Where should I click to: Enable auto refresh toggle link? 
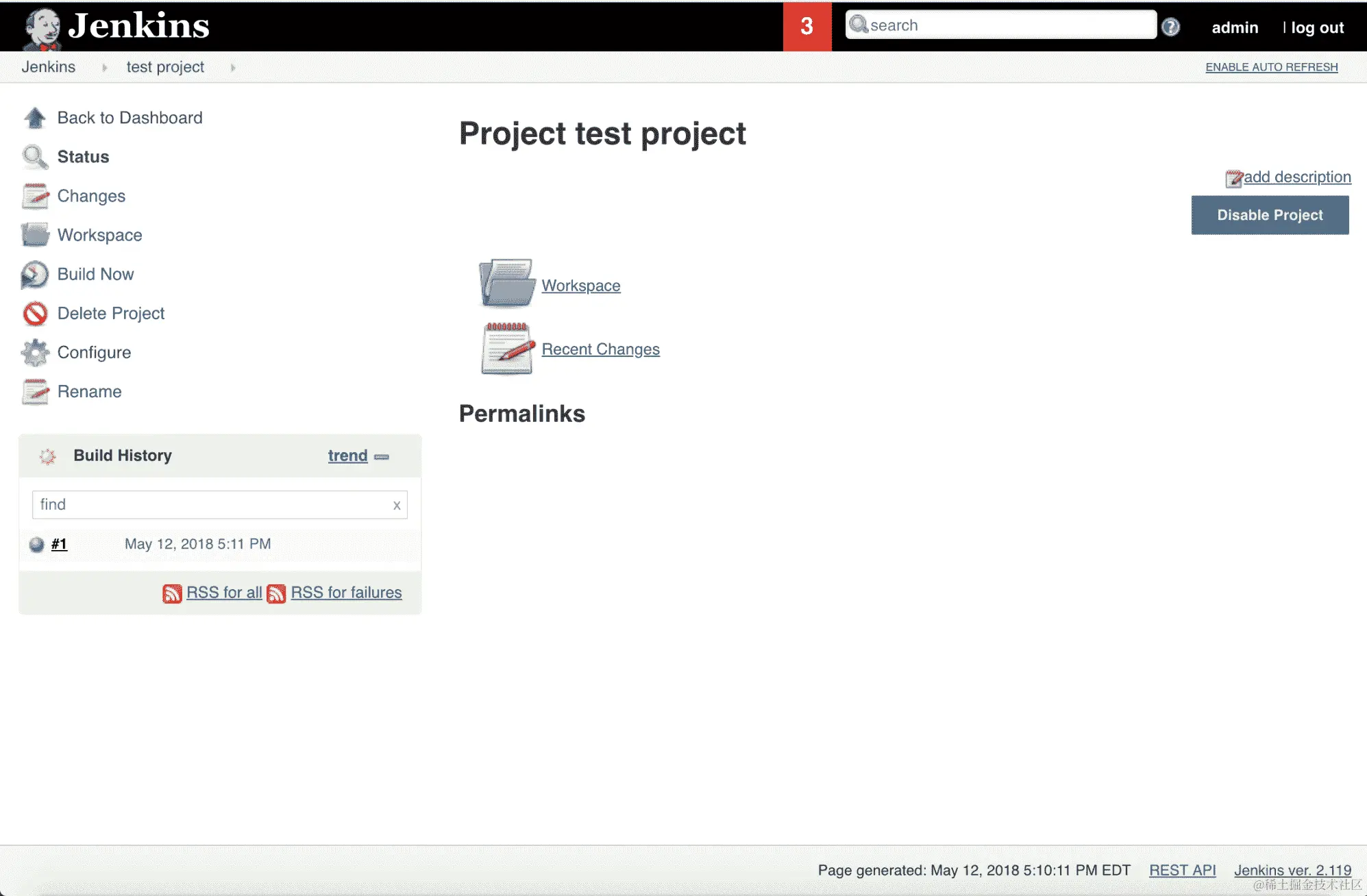[x=1271, y=67]
